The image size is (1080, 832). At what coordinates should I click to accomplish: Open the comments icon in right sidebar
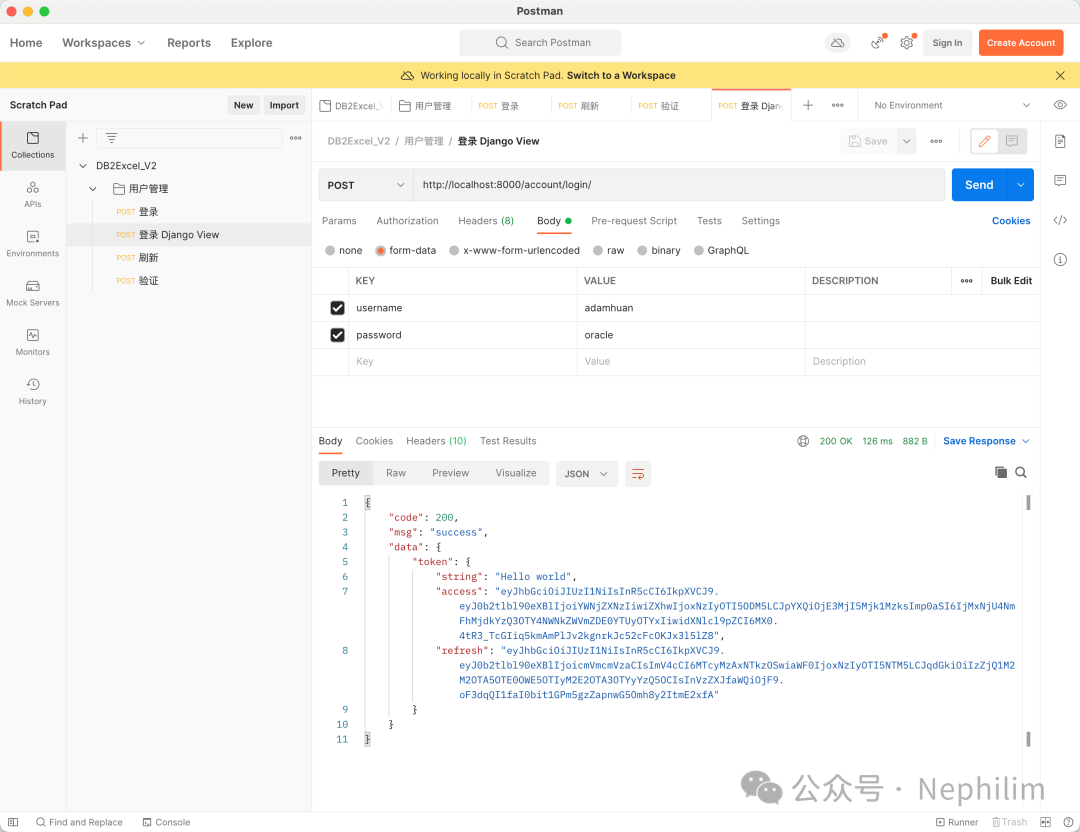(x=1060, y=180)
